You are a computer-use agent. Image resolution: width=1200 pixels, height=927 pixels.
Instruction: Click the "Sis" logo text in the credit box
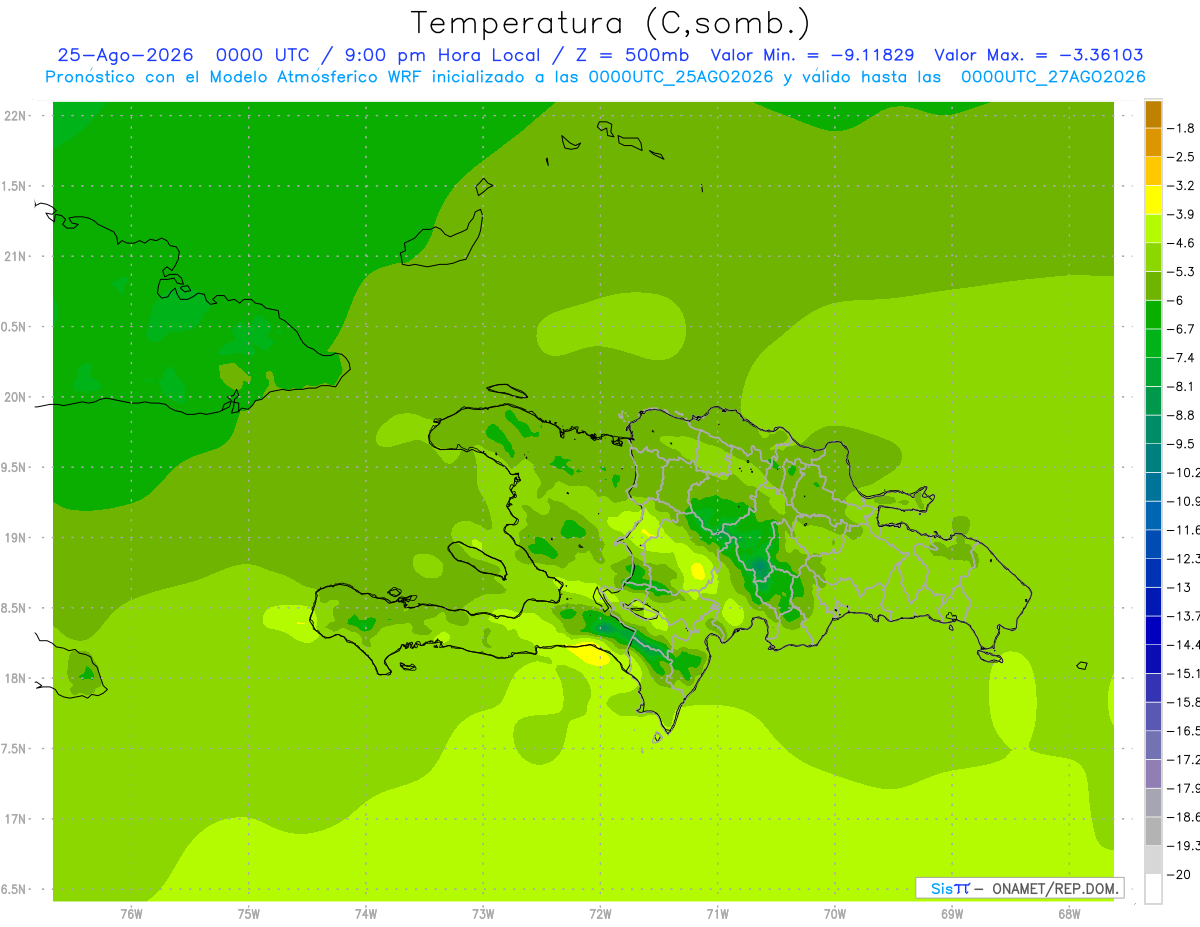(x=942, y=888)
